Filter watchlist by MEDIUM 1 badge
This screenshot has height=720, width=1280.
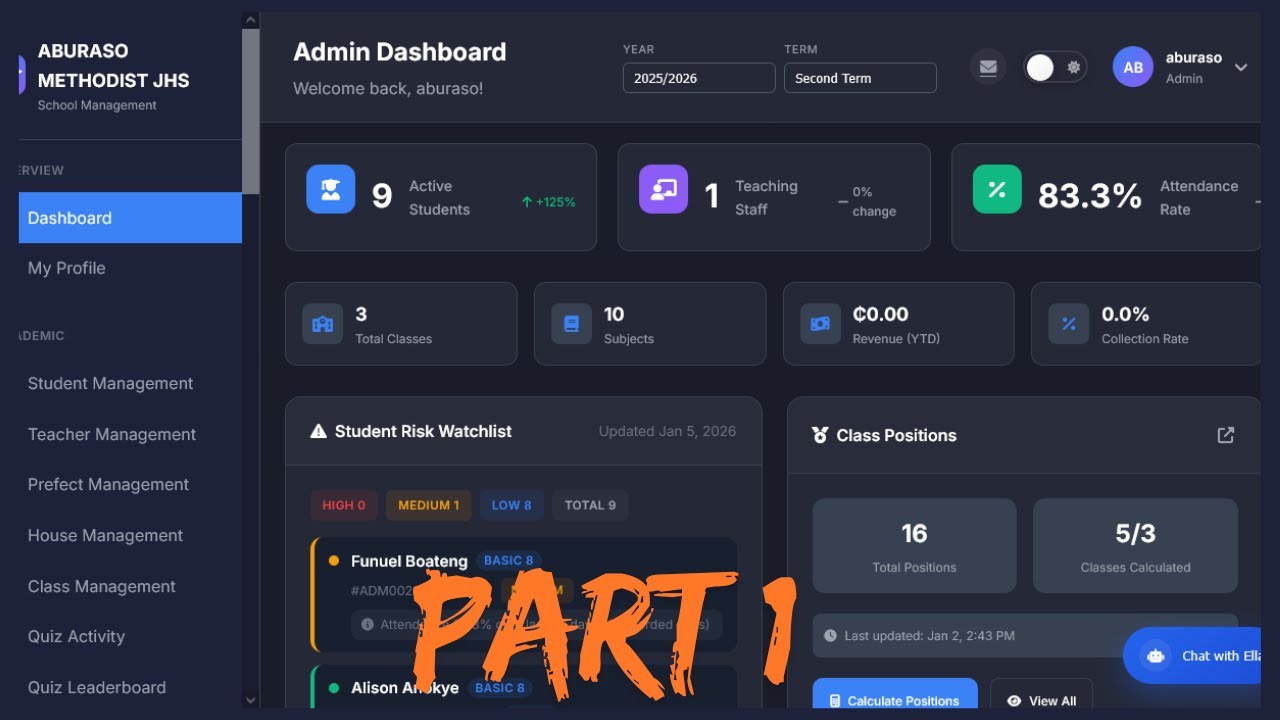coord(429,505)
